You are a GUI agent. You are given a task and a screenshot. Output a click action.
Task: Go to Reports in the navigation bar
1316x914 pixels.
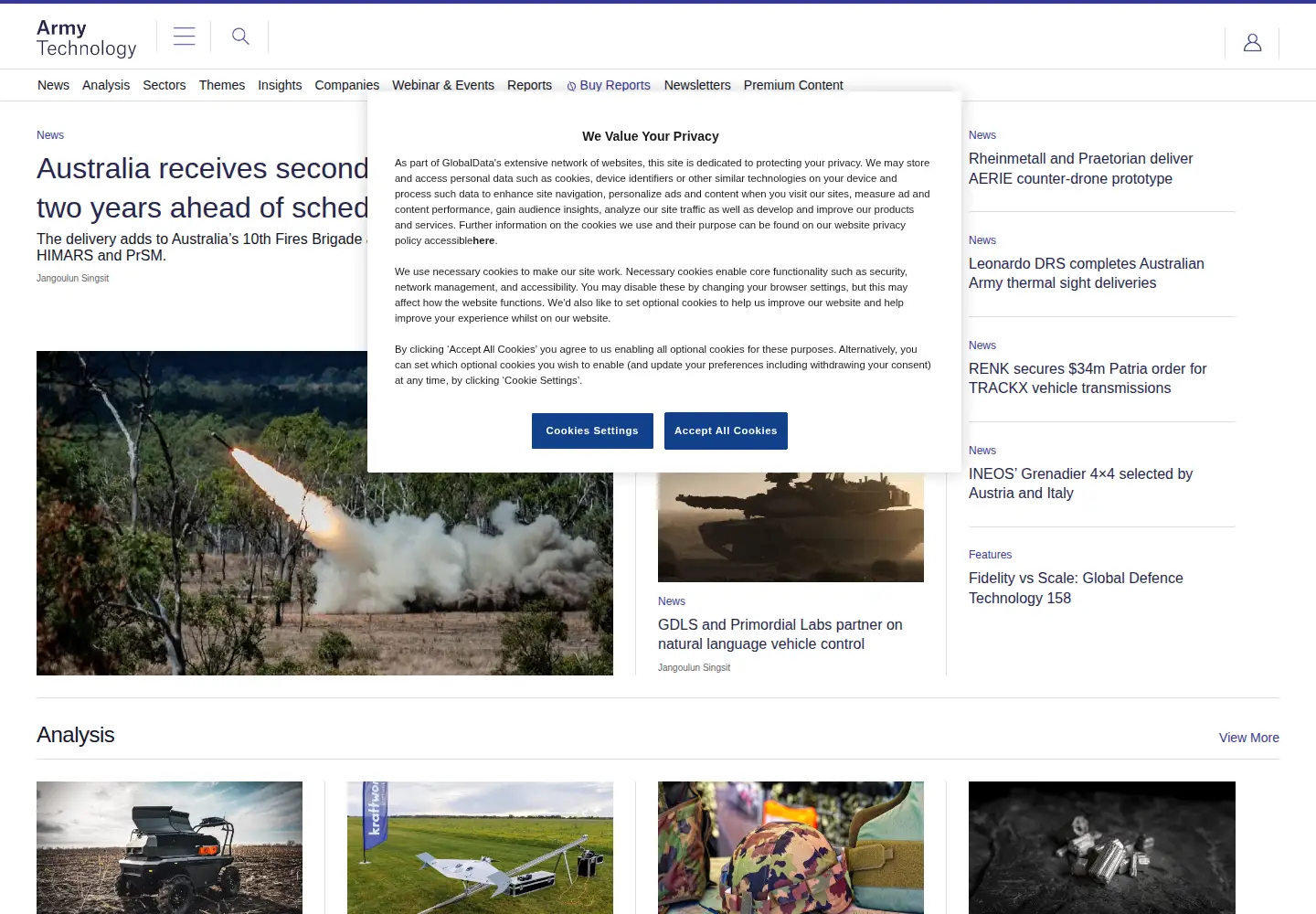530,85
